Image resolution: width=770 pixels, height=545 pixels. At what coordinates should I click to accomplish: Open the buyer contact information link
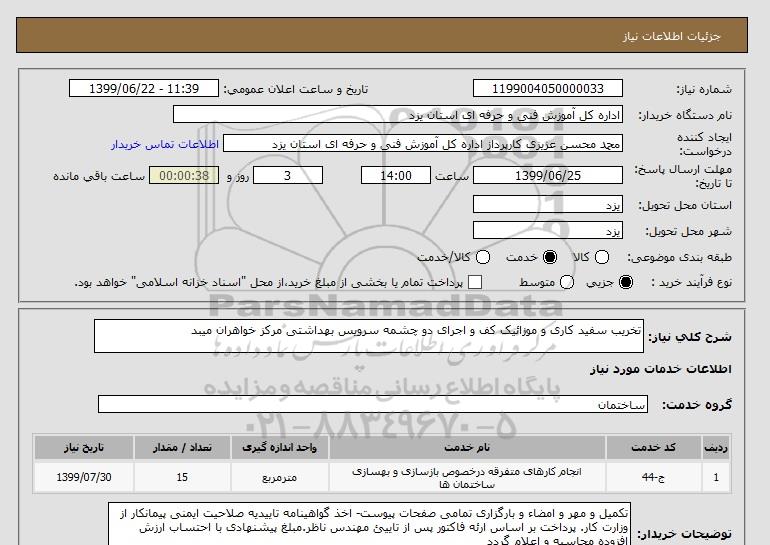165,144
